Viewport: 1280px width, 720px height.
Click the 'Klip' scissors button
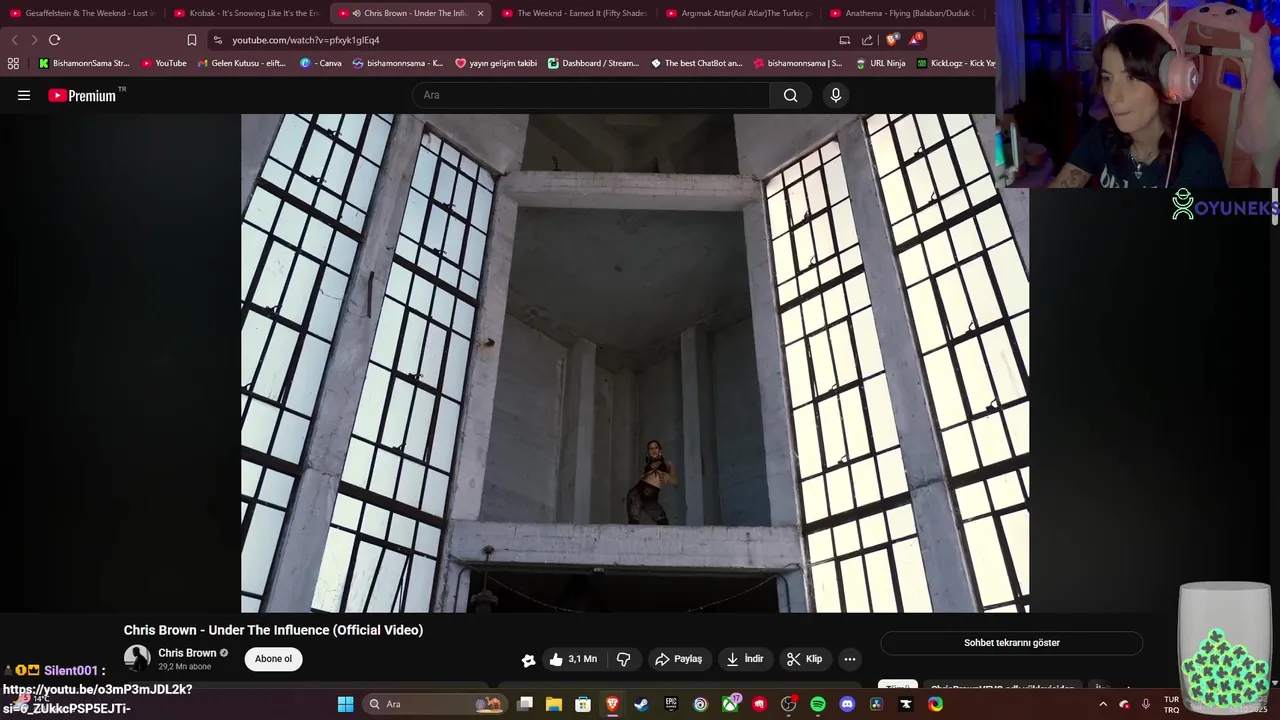point(804,659)
